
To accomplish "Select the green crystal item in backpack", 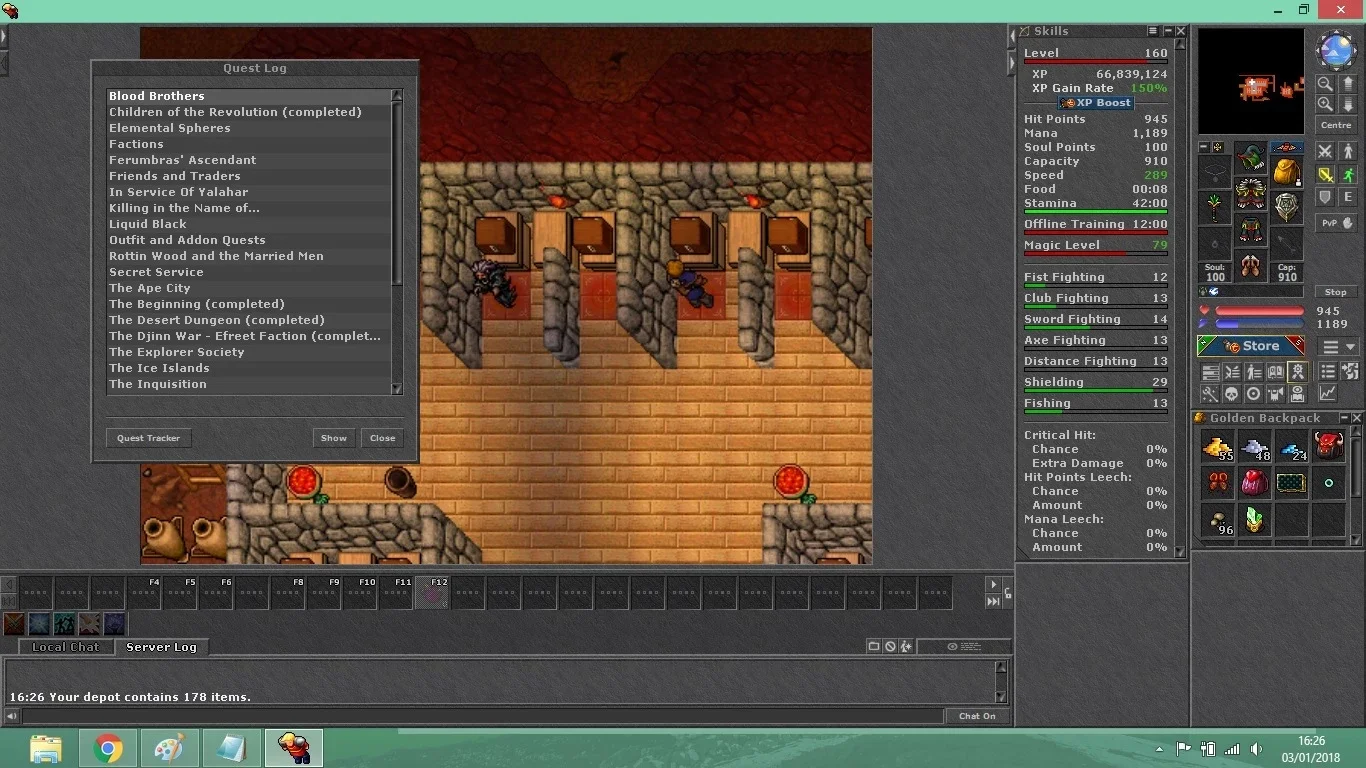I will pyautogui.click(x=1254, y=521).
